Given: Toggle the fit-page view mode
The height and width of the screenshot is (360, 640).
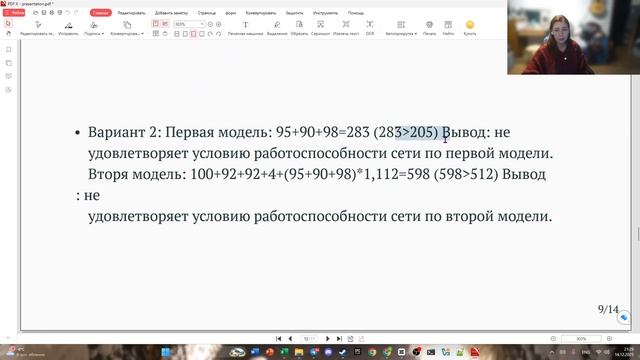Looking at the screenshot, I should [185, 33].
